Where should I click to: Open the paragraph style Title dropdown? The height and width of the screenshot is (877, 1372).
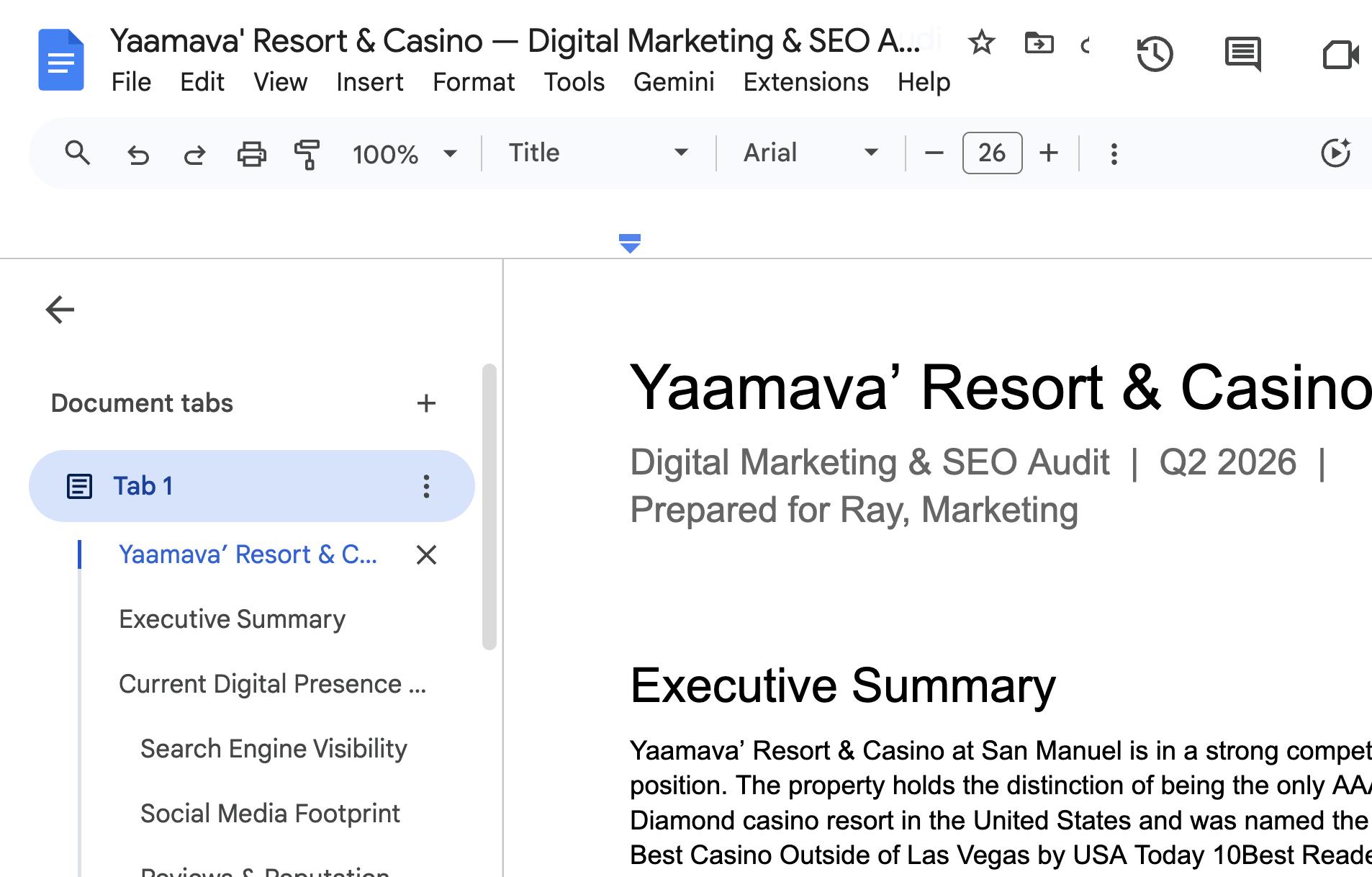tap(597, 153)
